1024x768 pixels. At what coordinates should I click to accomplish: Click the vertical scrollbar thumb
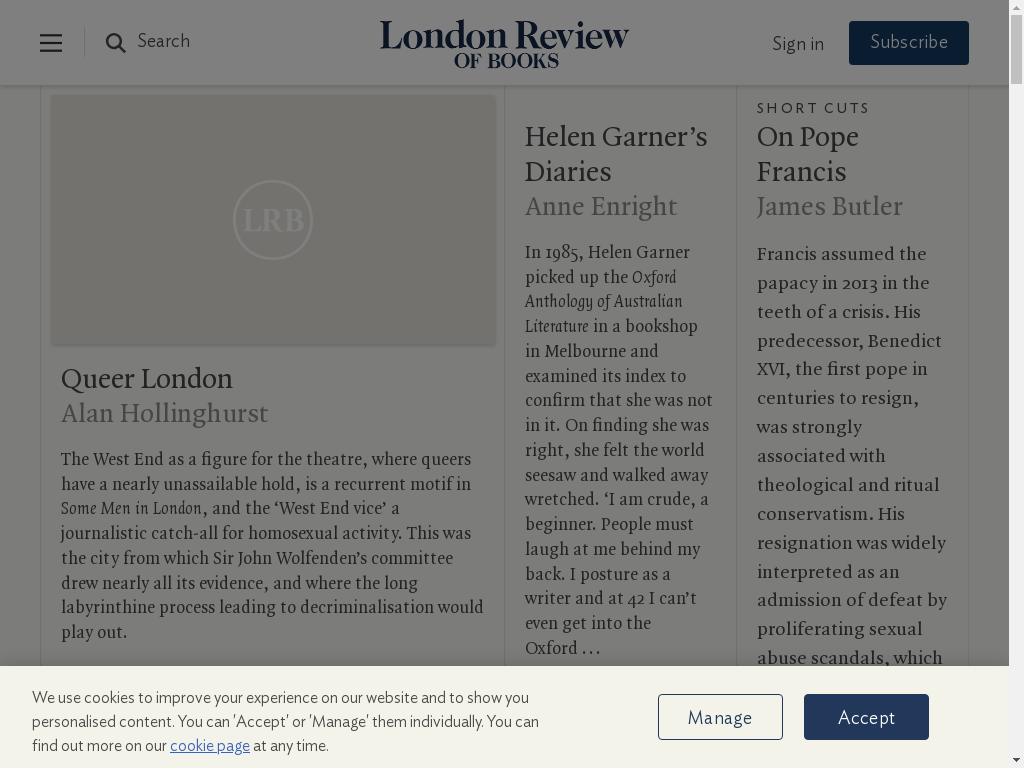pos(1016,49)
